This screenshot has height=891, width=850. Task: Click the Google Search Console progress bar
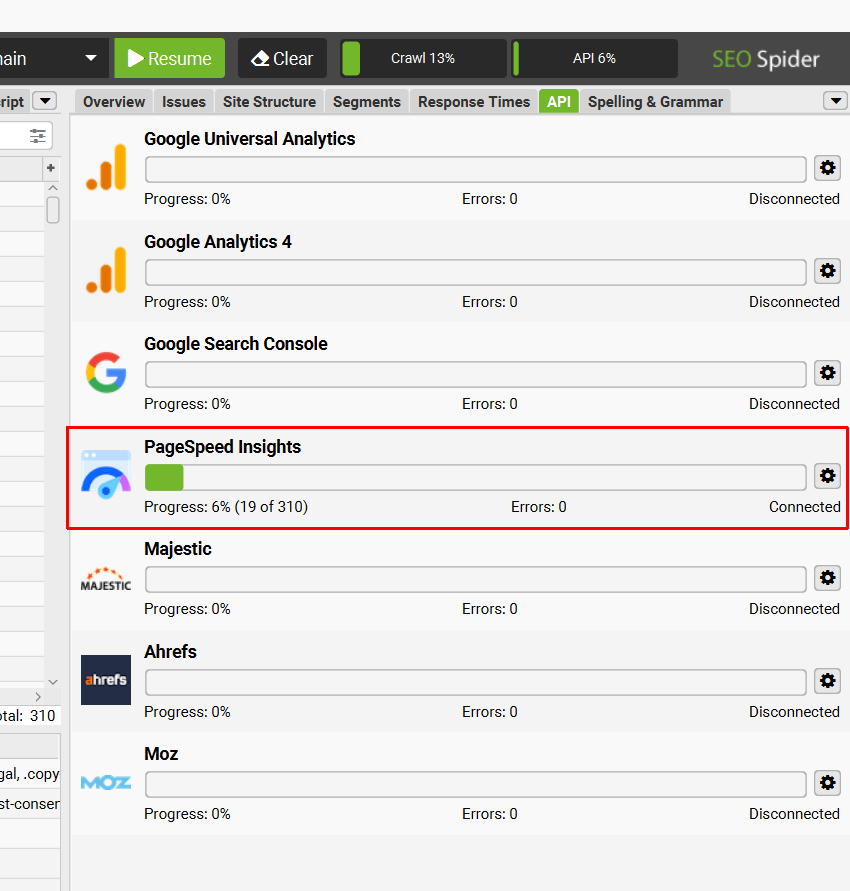tap(476, 374)
